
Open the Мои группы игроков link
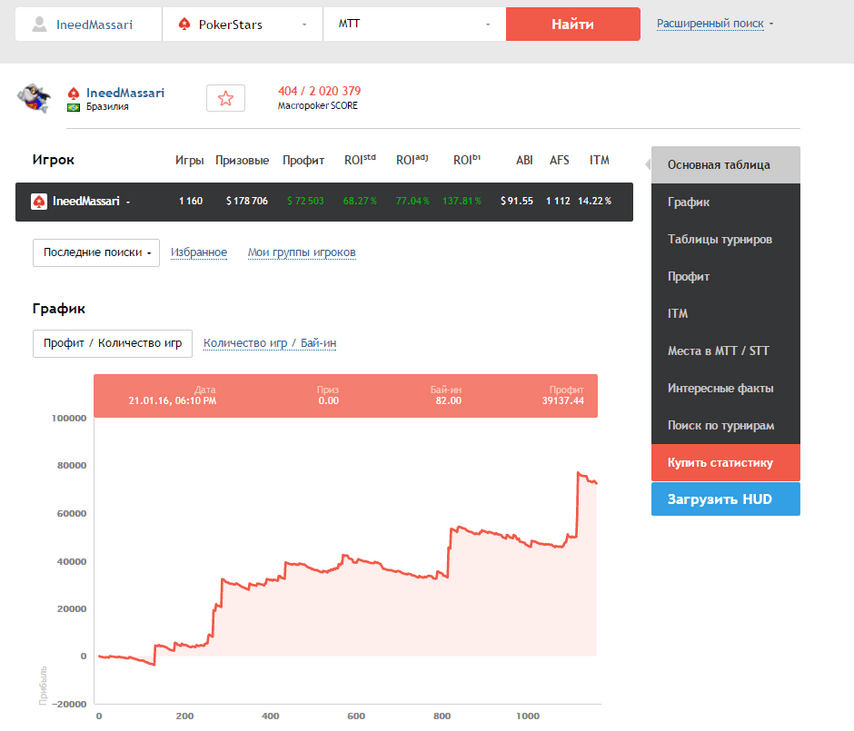point(302,252)
